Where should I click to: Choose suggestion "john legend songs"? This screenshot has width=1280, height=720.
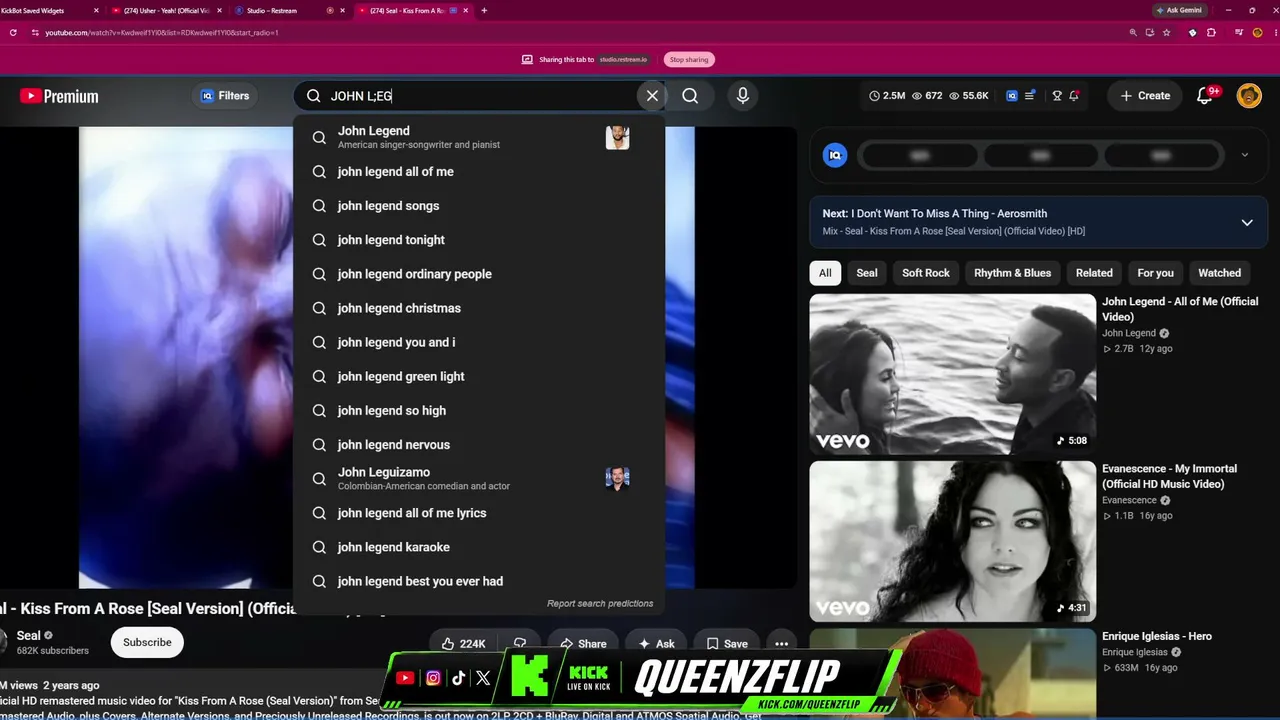coord(479,206)
